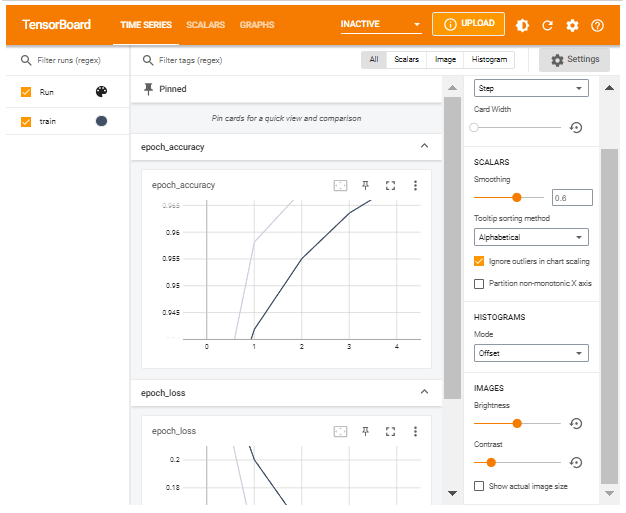The width and height of the screenshot is (626, 513).
Task: Open epoch_loss card more options menu
Action: 415,431
